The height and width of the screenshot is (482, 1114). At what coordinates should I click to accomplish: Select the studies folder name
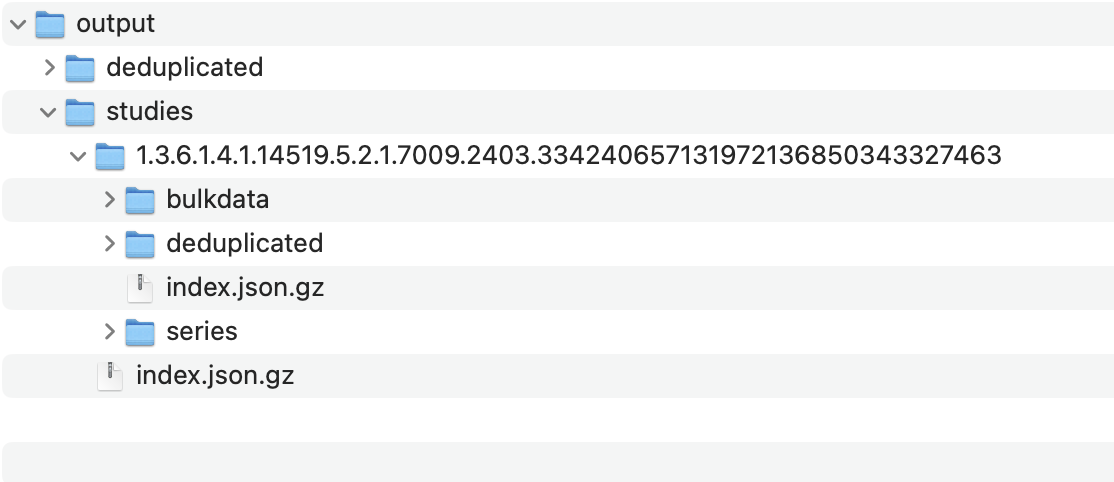coord(149,112)
